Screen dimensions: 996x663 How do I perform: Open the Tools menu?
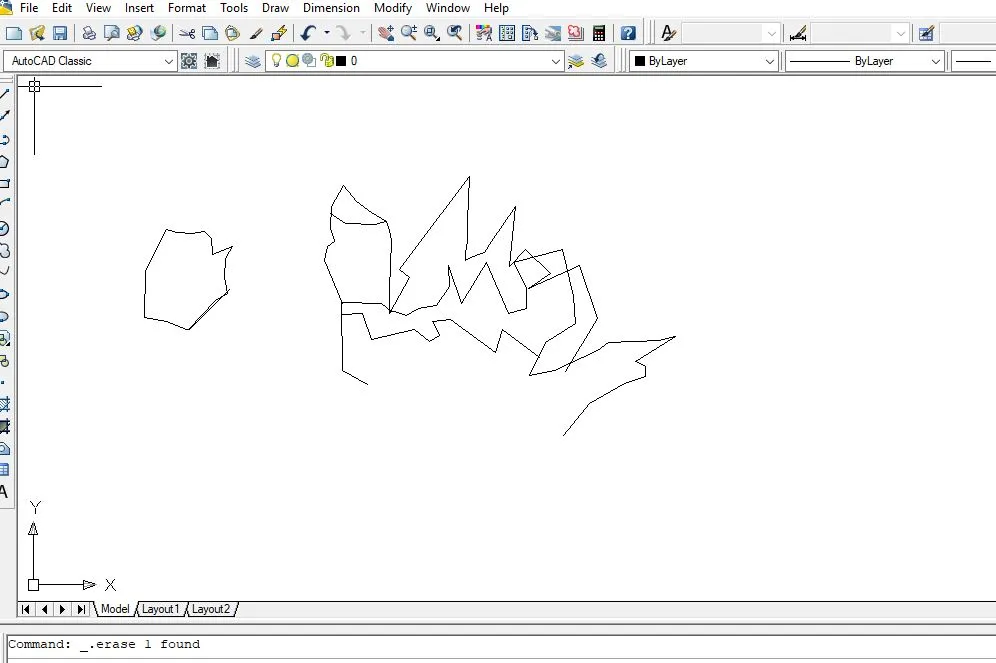point(234,8)
